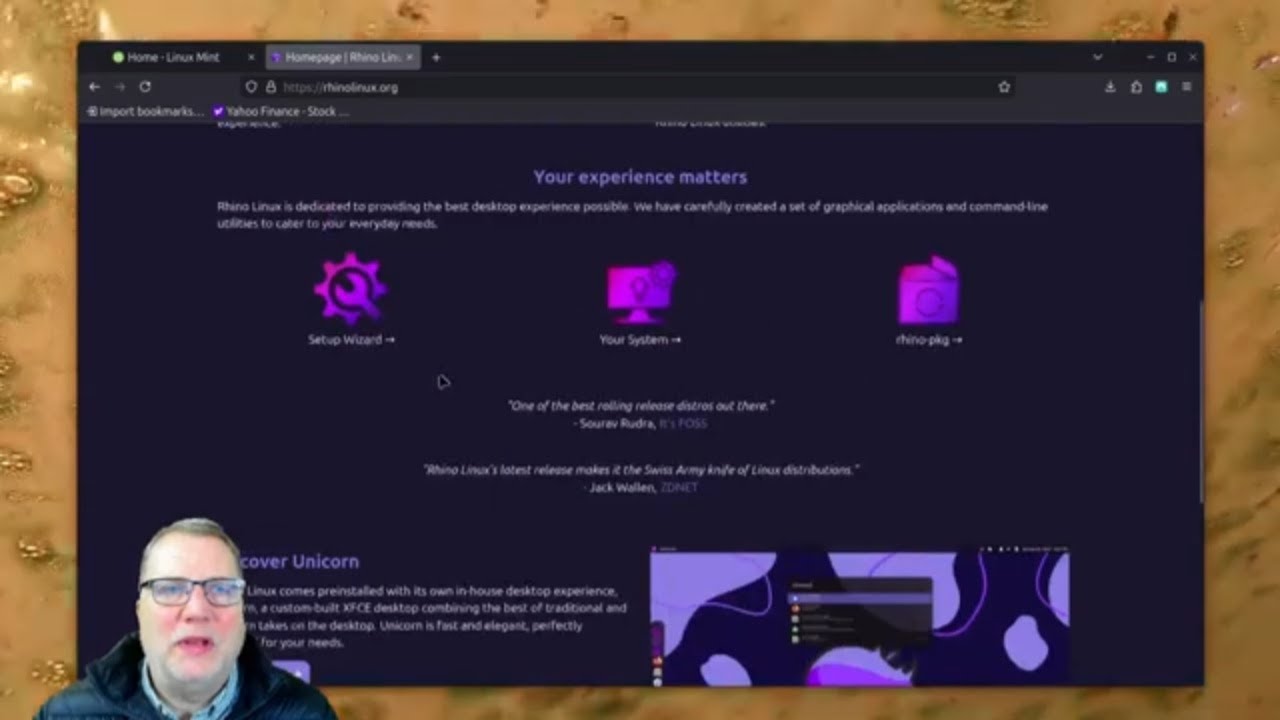Viewport: 1280px width, 720px height.
Task: Open the Firefox downloads panel
Action: [1110, 87]
